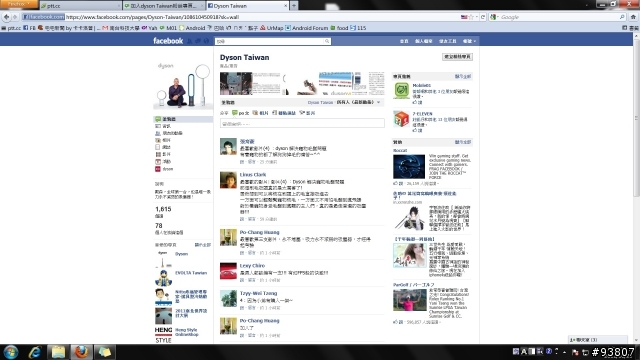This screenshot has width=640, height=360.
Task: Open friend requests icon in Facebook header
Action: click(189, 41)
